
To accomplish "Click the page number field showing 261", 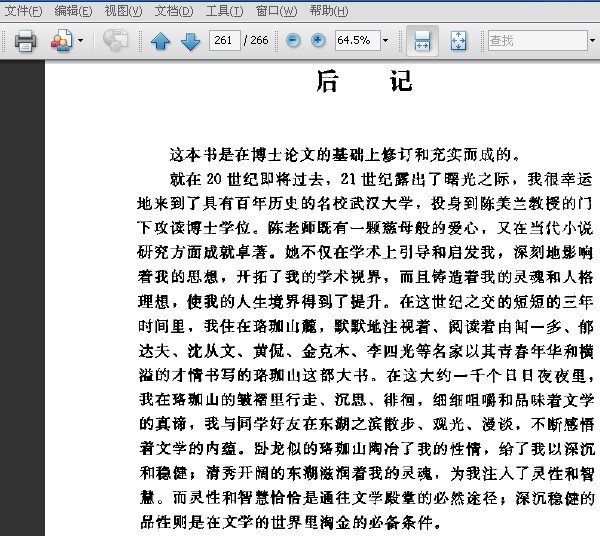I will click(x=225, y=40).
